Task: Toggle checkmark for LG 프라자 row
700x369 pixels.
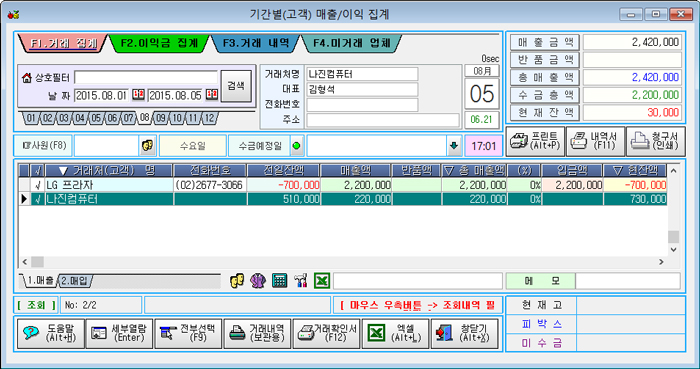Action: (38, 185)
